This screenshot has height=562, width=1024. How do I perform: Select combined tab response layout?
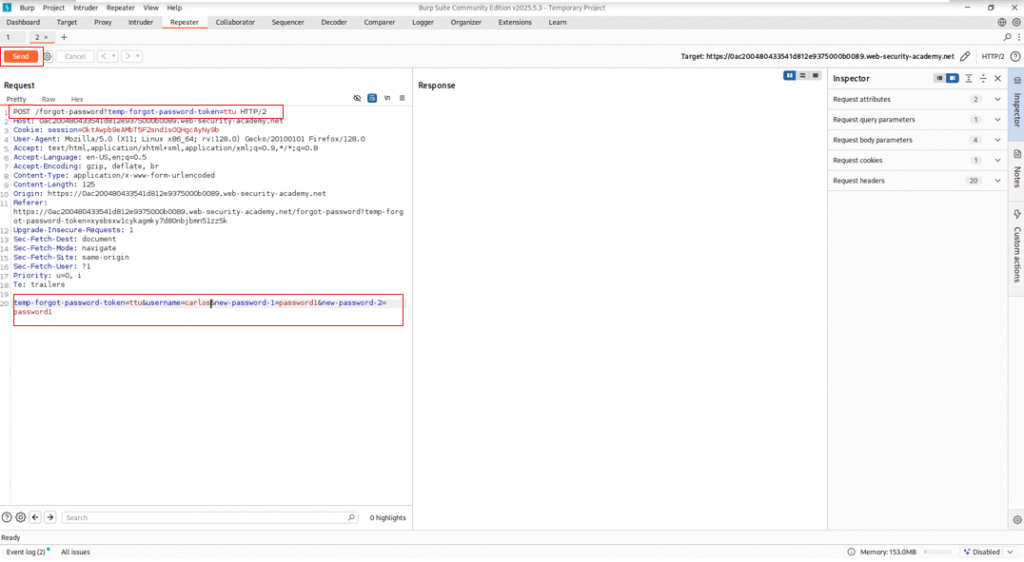tap(815, 76)
